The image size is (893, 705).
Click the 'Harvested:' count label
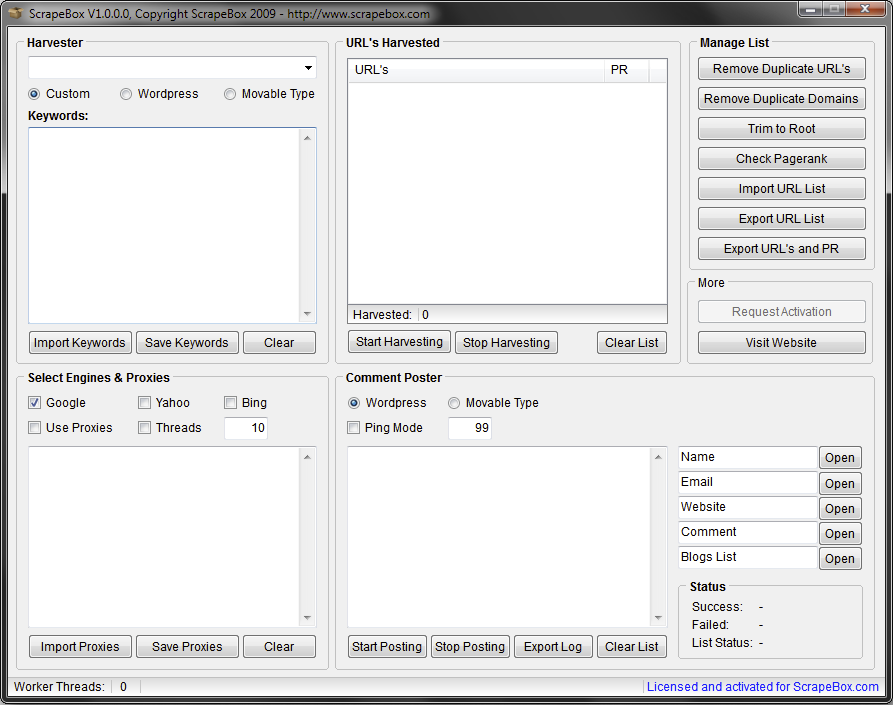(x=382, y=315)
